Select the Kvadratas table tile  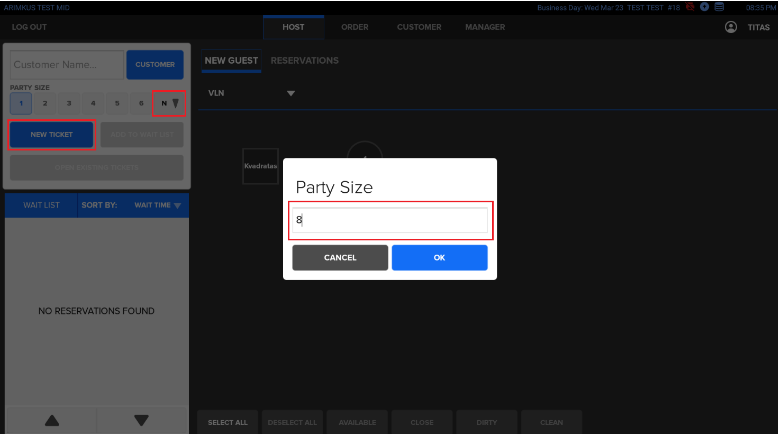click(260, 166)
